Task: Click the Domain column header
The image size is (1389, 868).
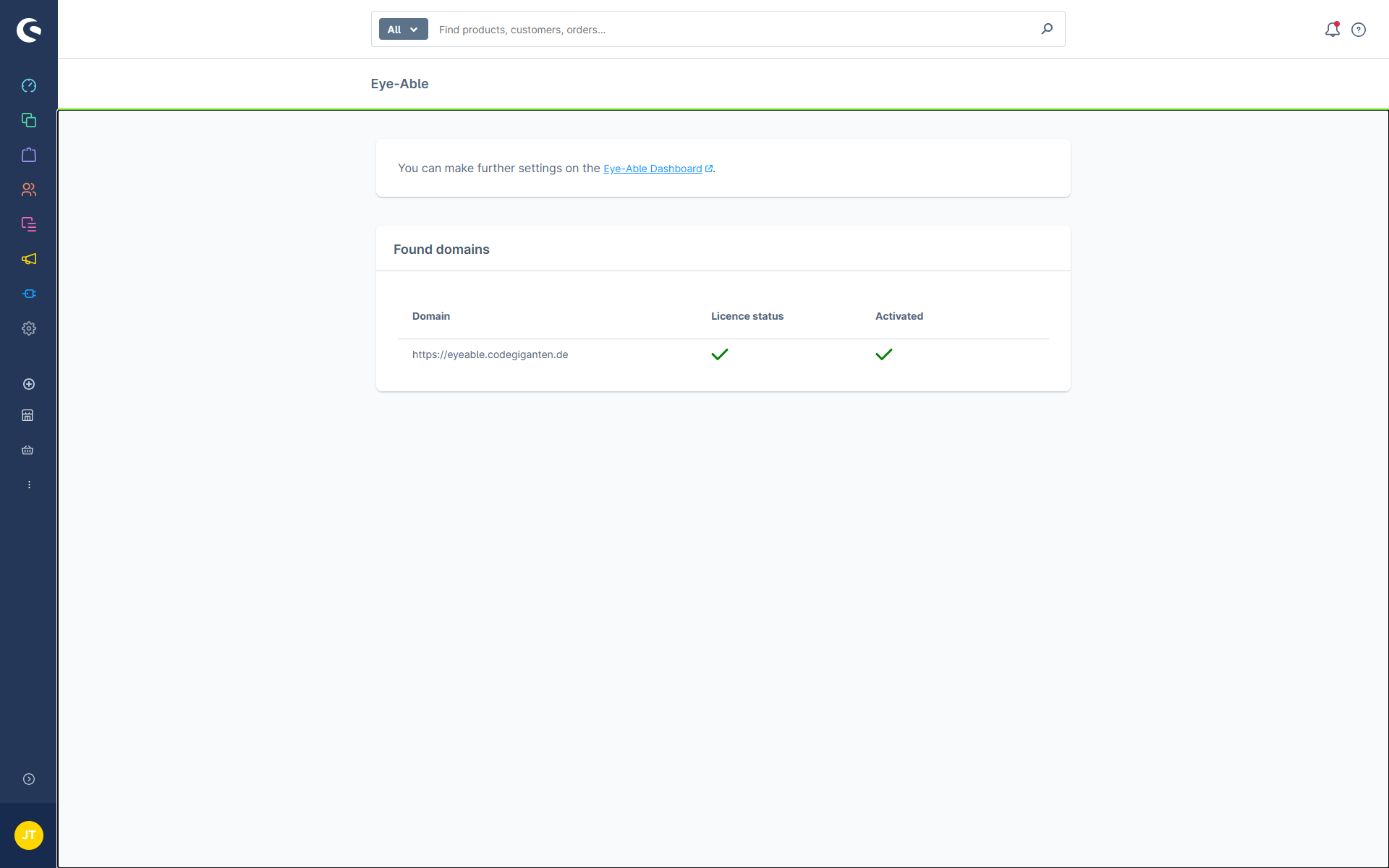Action: pos(431,316)
